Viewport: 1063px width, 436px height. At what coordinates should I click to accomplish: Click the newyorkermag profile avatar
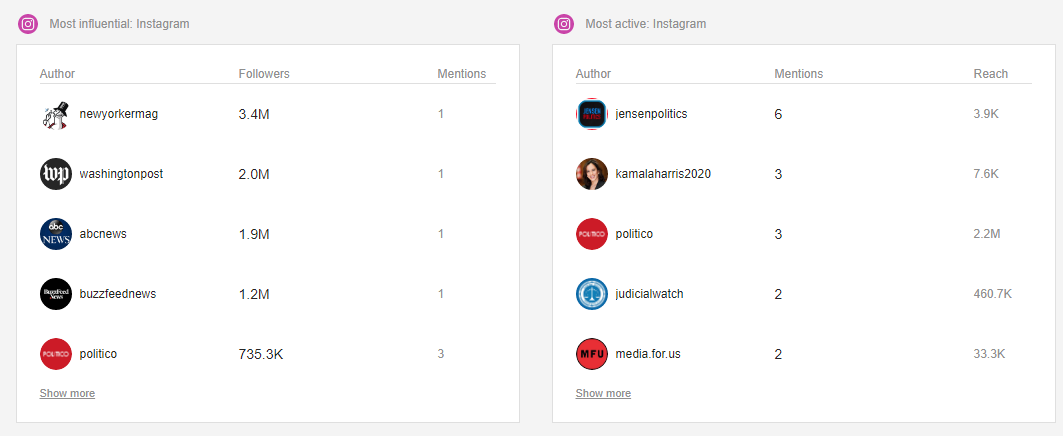click(56, 115)
